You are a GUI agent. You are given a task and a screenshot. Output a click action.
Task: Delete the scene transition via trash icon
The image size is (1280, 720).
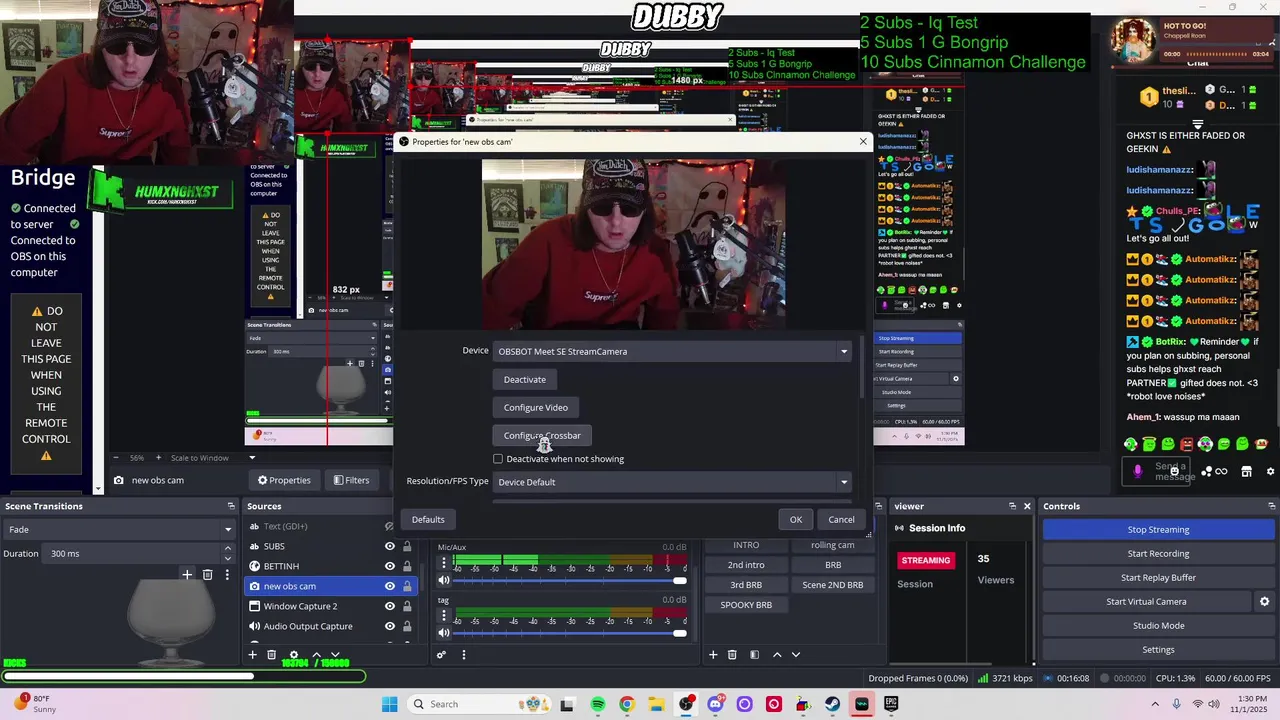click(x=207, y=574)
